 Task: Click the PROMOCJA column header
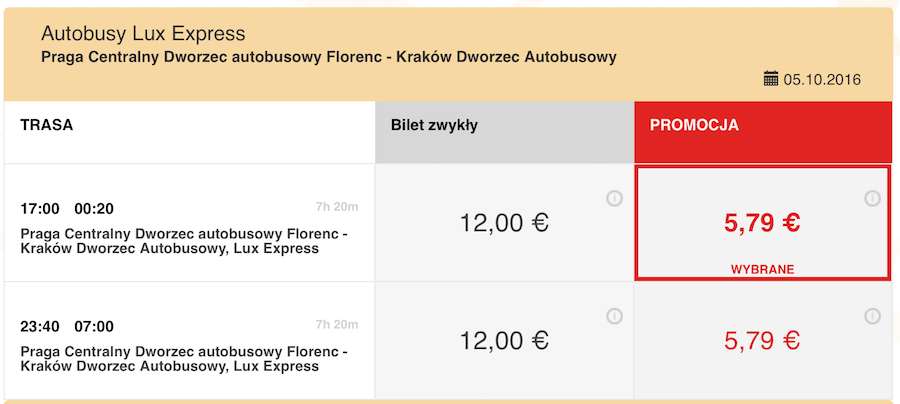click(694, 125)
